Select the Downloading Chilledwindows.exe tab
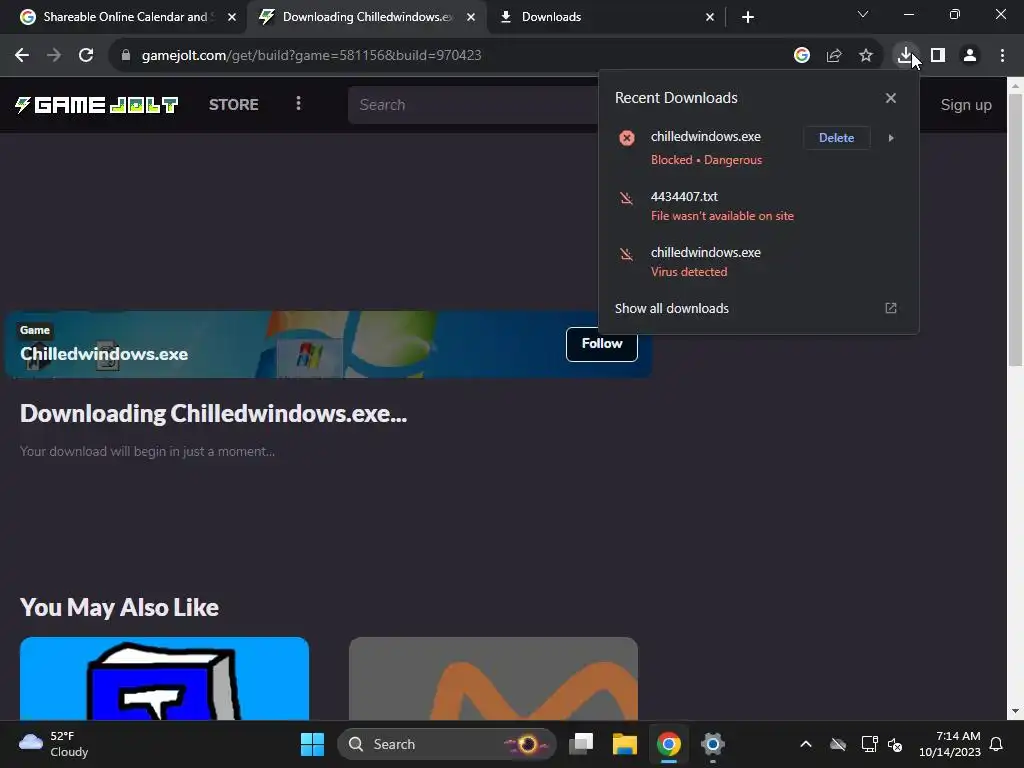 pos(368,17)
